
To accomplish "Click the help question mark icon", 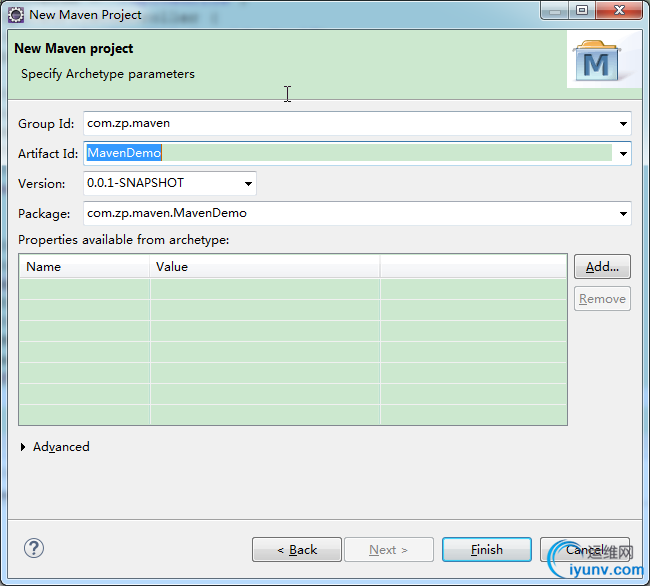I will point(34,548).
